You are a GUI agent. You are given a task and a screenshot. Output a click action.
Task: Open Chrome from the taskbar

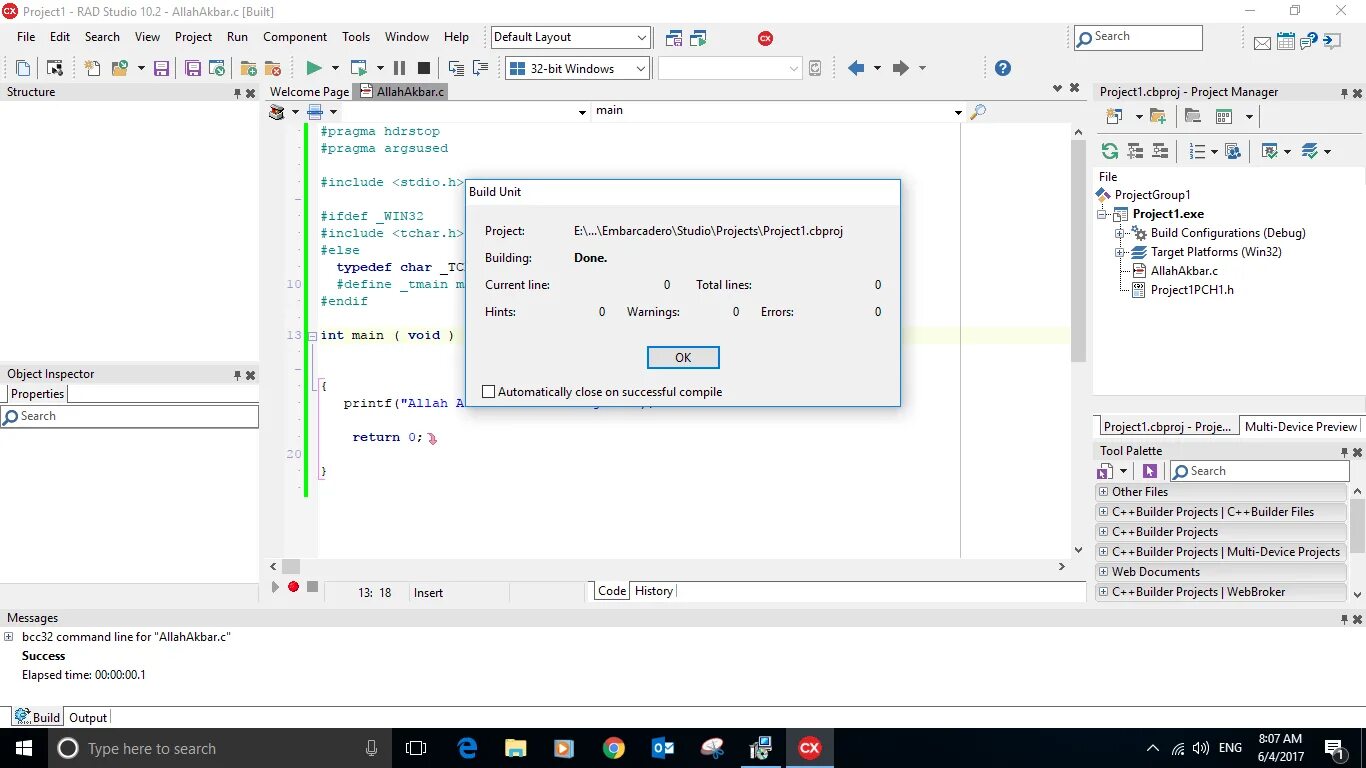[x=614, y=748]
